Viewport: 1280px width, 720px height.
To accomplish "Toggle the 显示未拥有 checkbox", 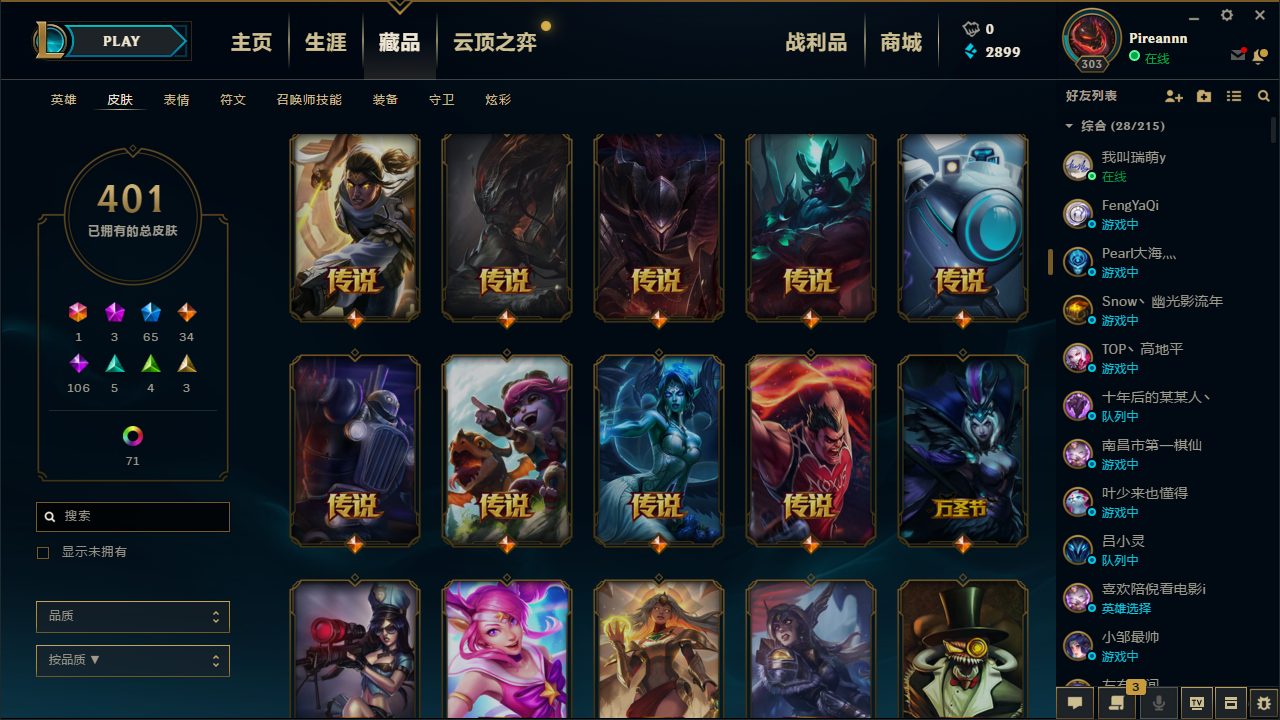I will pos(43,552).
